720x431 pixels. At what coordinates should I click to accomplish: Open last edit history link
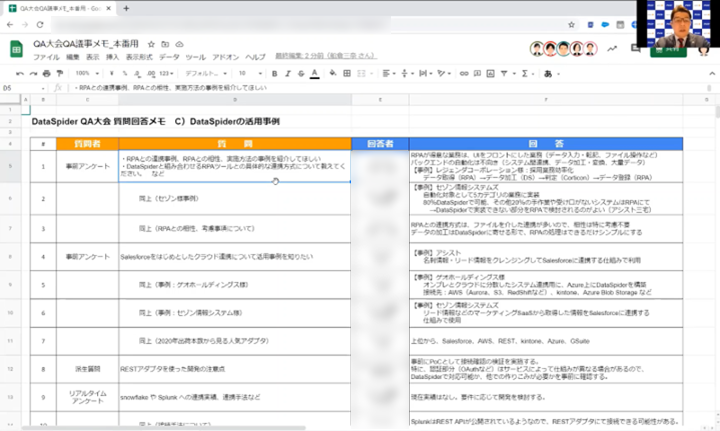click(x=326, y=56)
